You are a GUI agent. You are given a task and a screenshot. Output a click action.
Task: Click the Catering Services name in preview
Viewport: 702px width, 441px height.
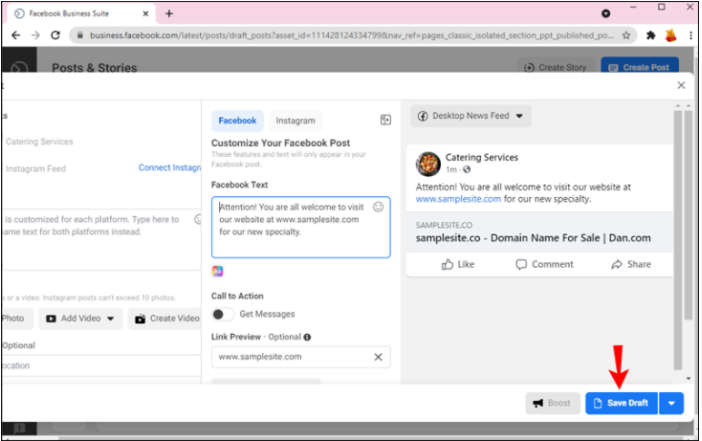[x=482, y=157]
